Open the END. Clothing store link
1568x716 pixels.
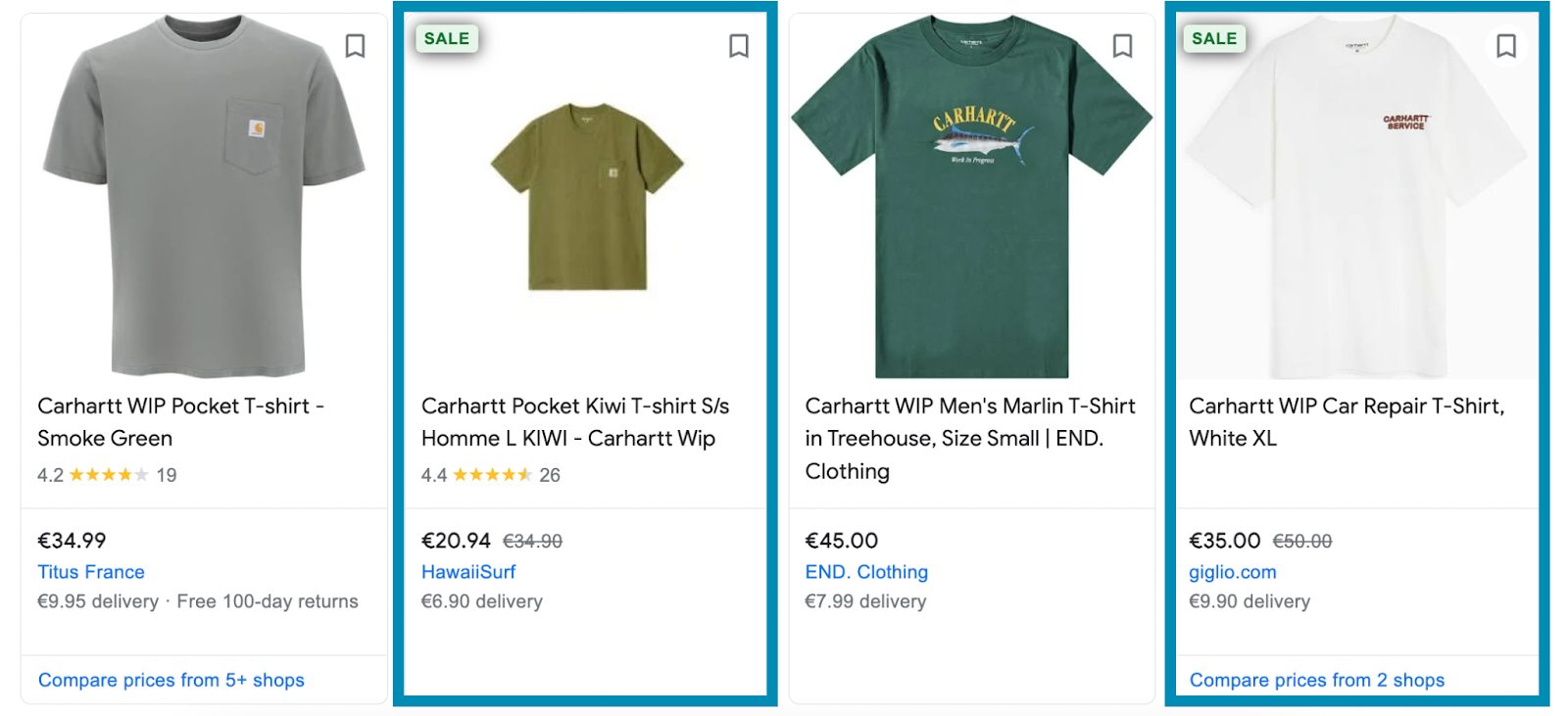click(866, 572)
